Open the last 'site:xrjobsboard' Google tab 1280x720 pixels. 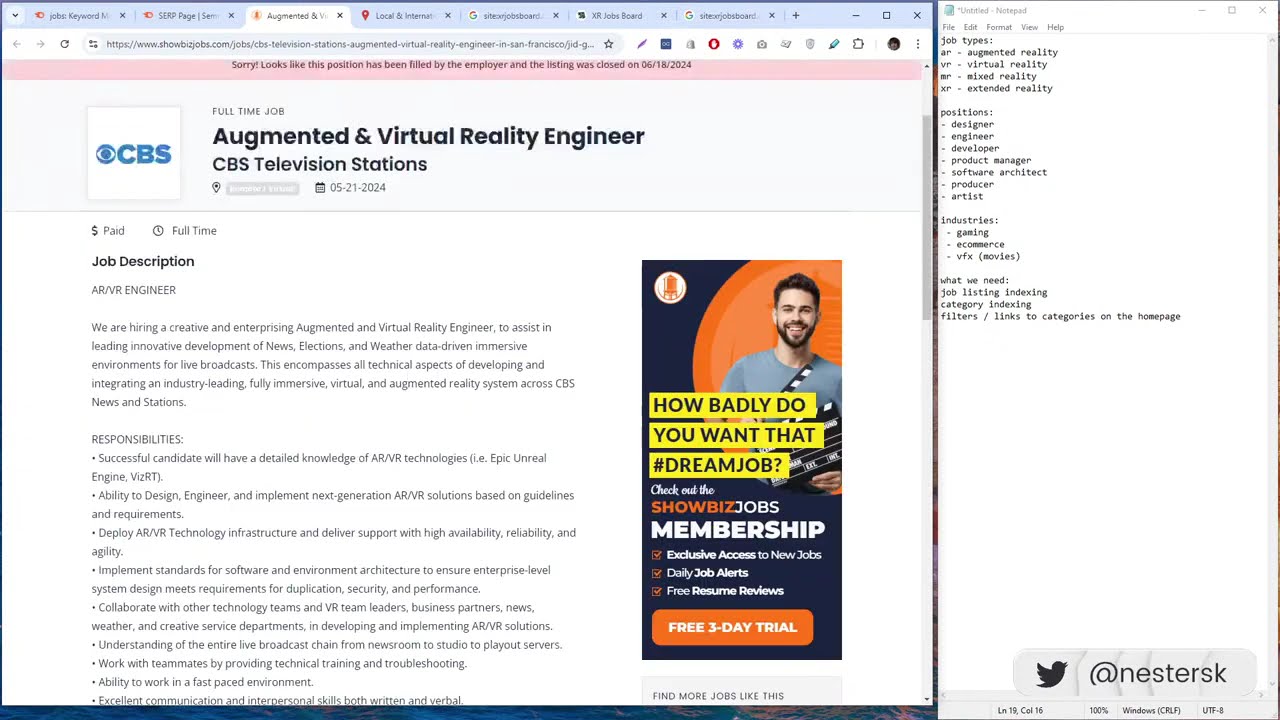pyautogui.click(x=729, y=16)
